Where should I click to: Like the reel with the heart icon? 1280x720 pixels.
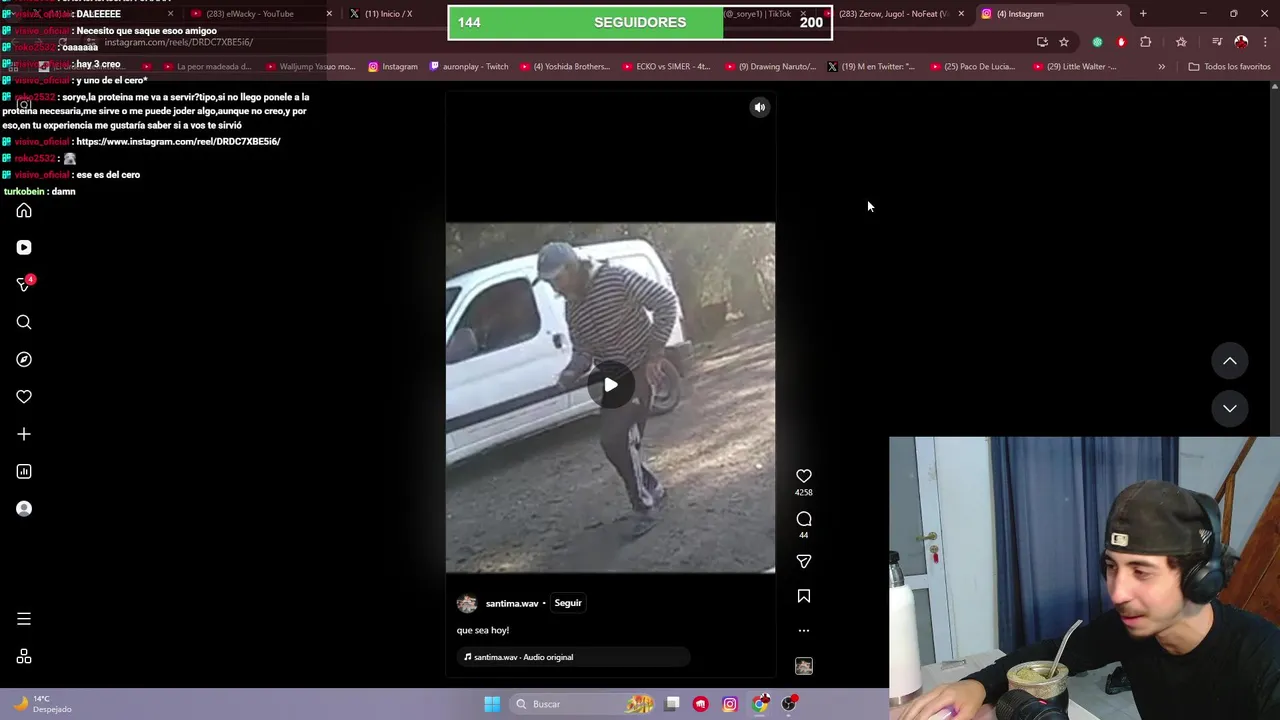804,476
